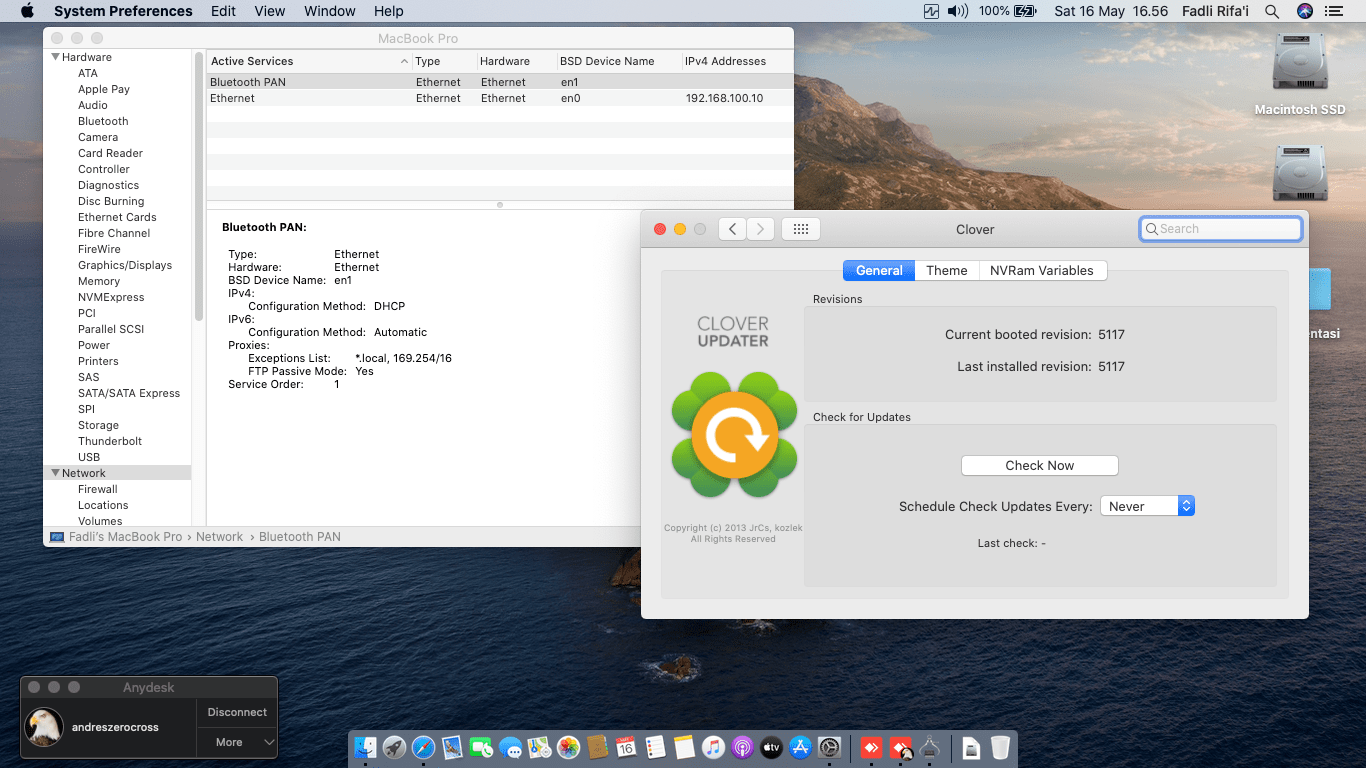Open Spotlight search in the menu bar

[x=1272, y=11]
